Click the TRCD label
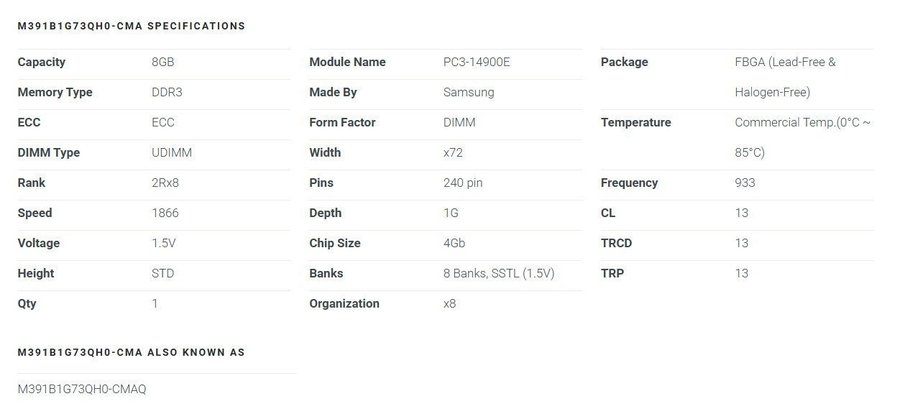This screenshot has width=900, height=419. click(x=616, y=243)
